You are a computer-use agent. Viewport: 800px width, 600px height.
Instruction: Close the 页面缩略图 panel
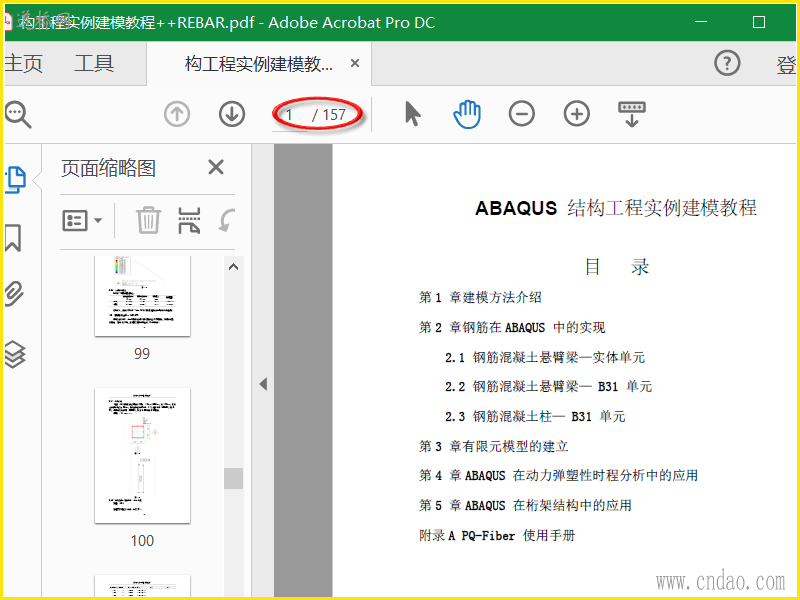(216, 167)
